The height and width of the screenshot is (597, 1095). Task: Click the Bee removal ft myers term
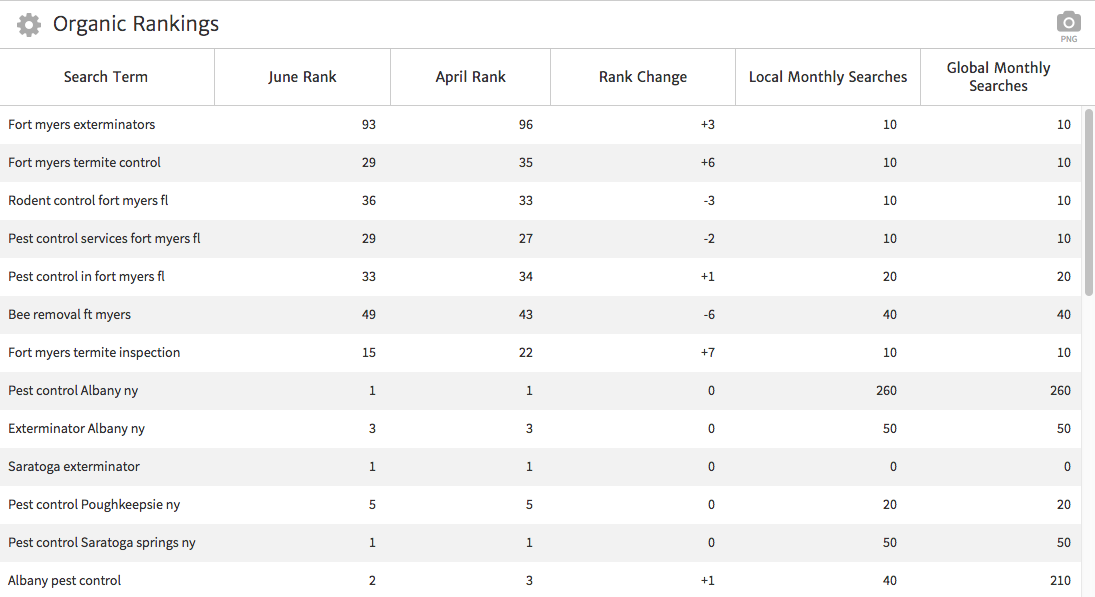(69, 315)
